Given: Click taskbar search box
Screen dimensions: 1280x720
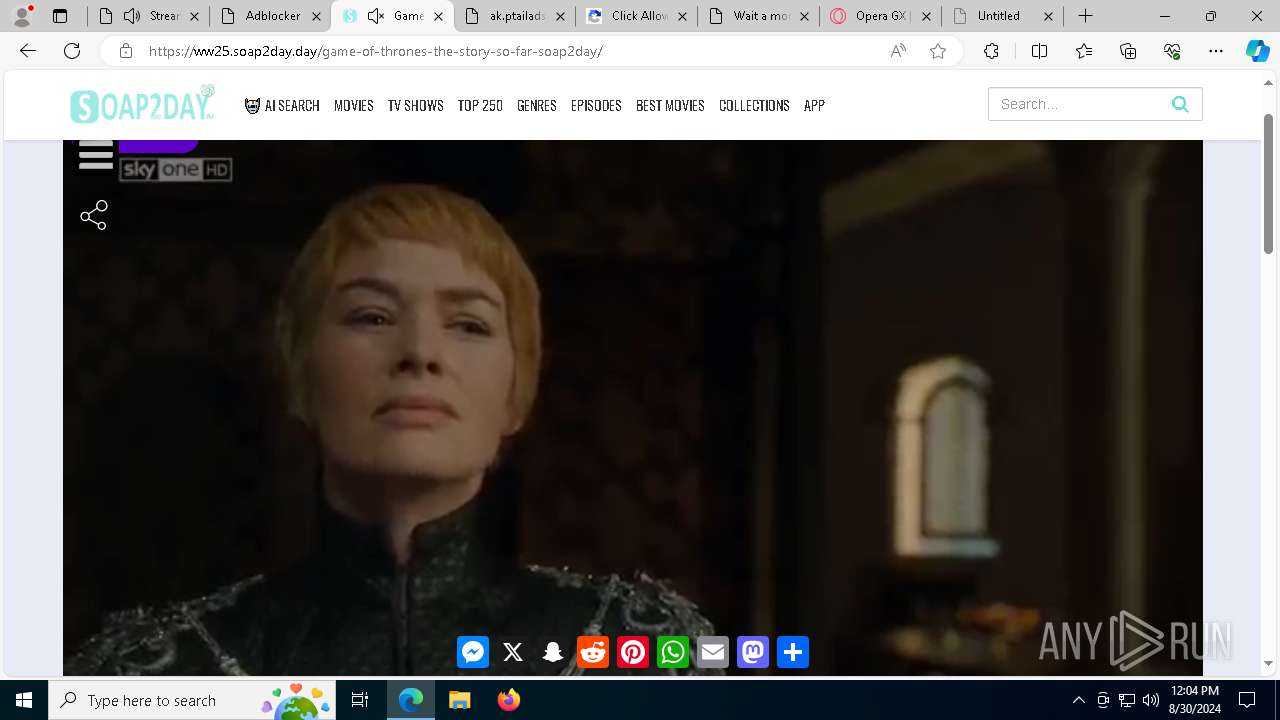Looking at the screenshot, I should click(193, 700).
